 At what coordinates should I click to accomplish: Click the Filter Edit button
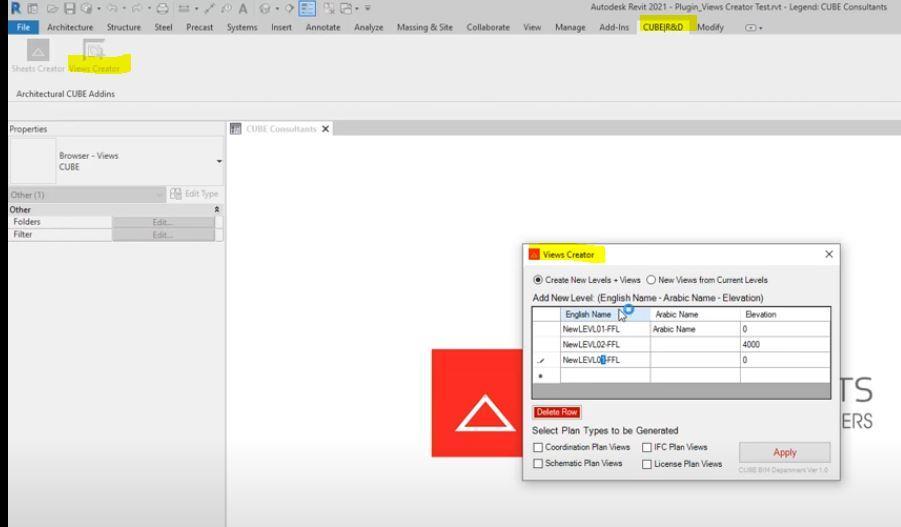[163, 235]
